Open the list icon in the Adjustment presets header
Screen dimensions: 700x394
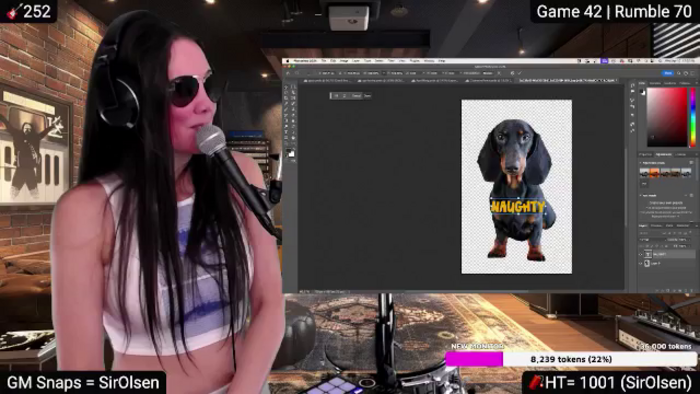pos(691,162)
